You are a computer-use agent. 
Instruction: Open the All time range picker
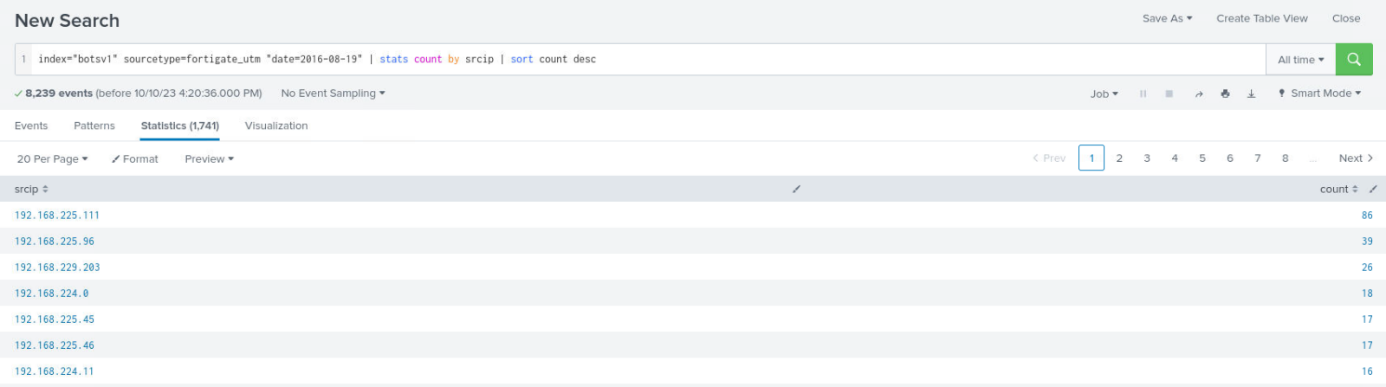[1301, 60]
